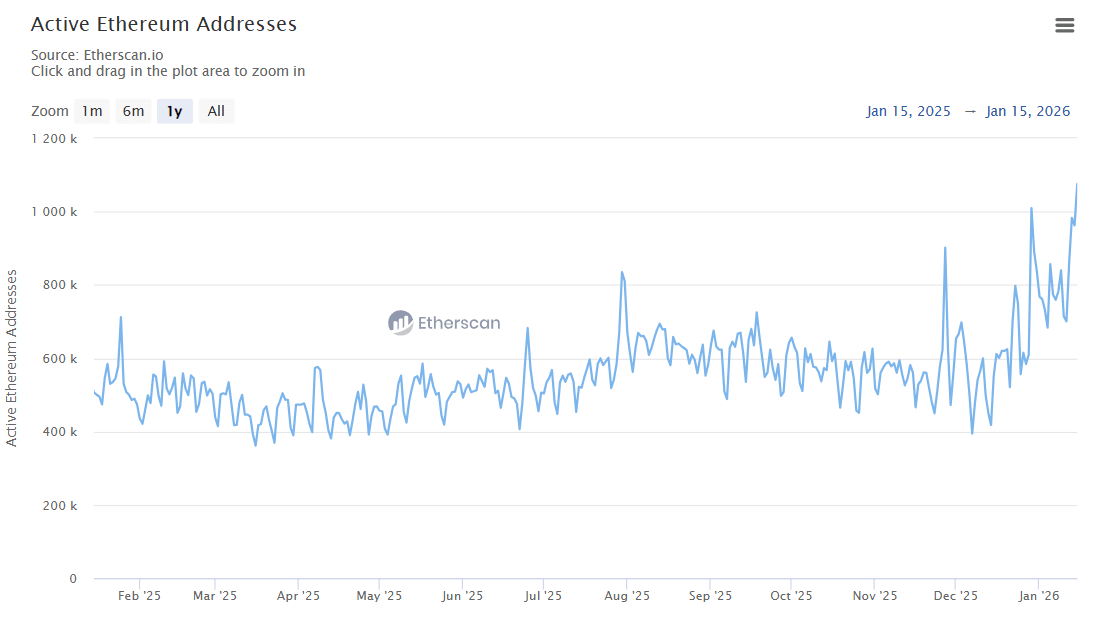Show all data with All zoom button

point(216,111)
